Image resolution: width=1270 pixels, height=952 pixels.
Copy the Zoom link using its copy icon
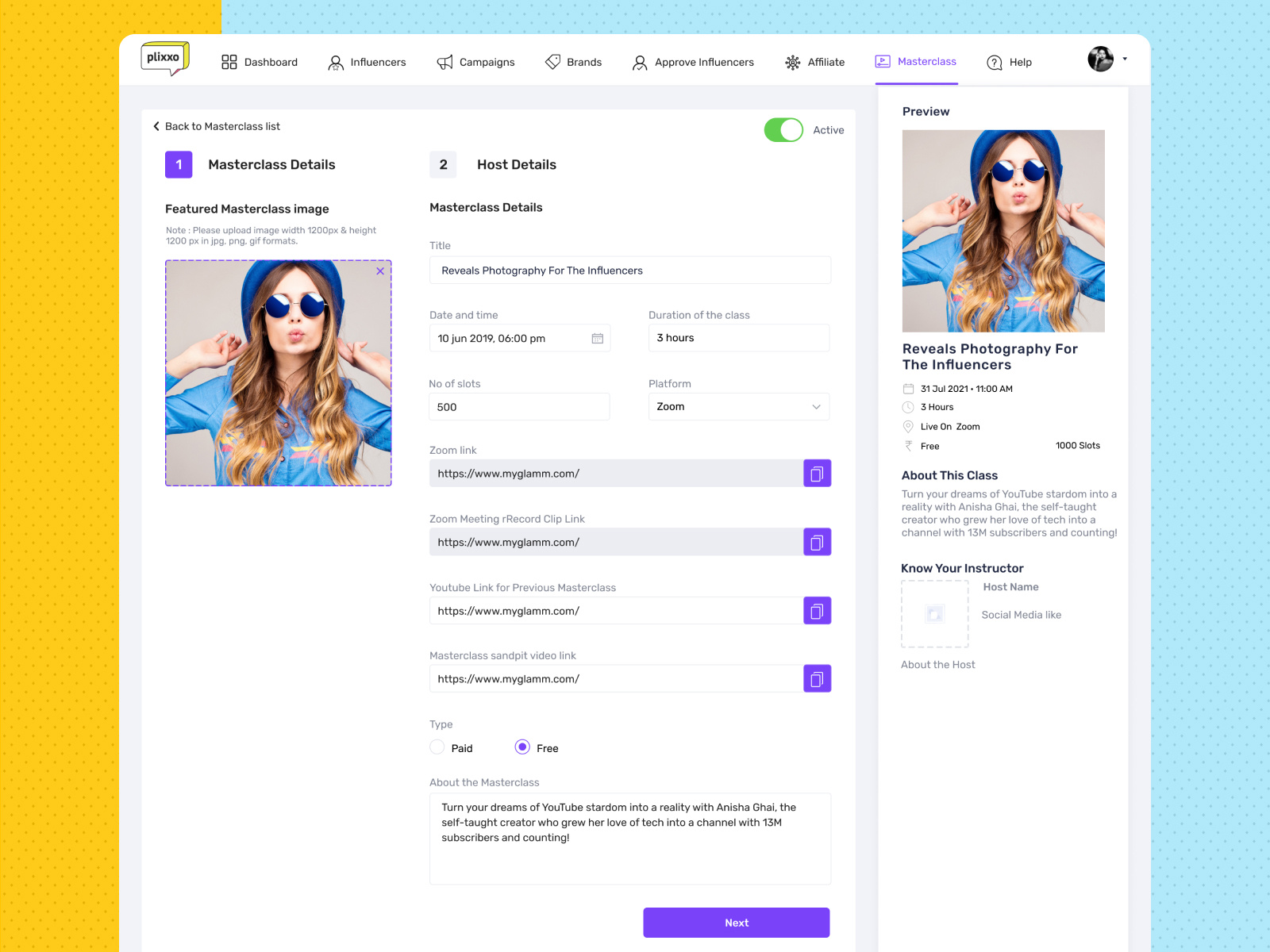[817, 473]
